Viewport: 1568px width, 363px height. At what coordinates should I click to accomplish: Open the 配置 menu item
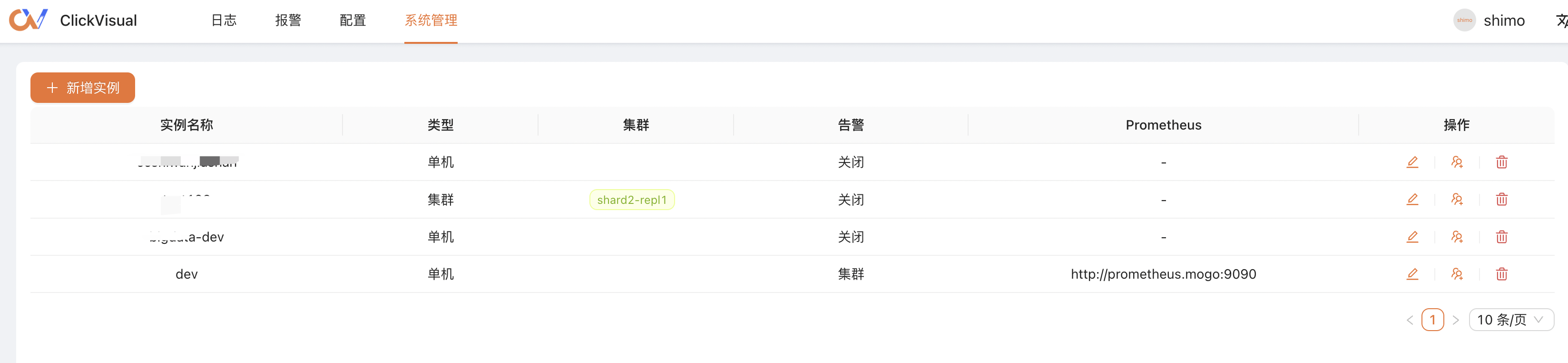click(x=353, y=20)
